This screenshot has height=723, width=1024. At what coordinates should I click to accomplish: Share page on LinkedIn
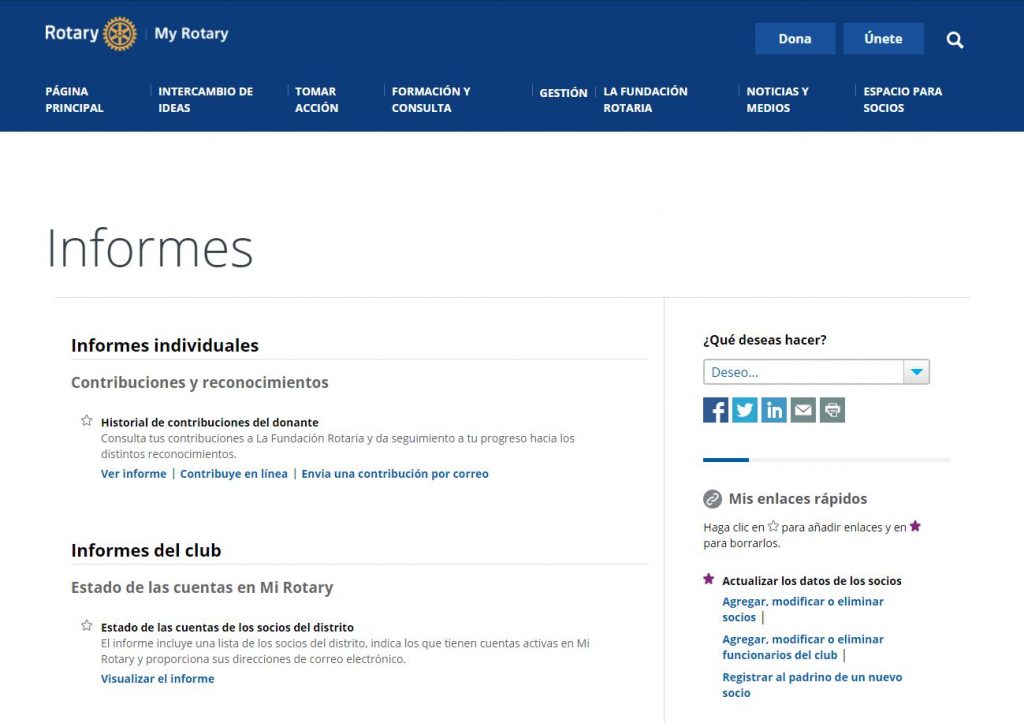click(774, 410)
